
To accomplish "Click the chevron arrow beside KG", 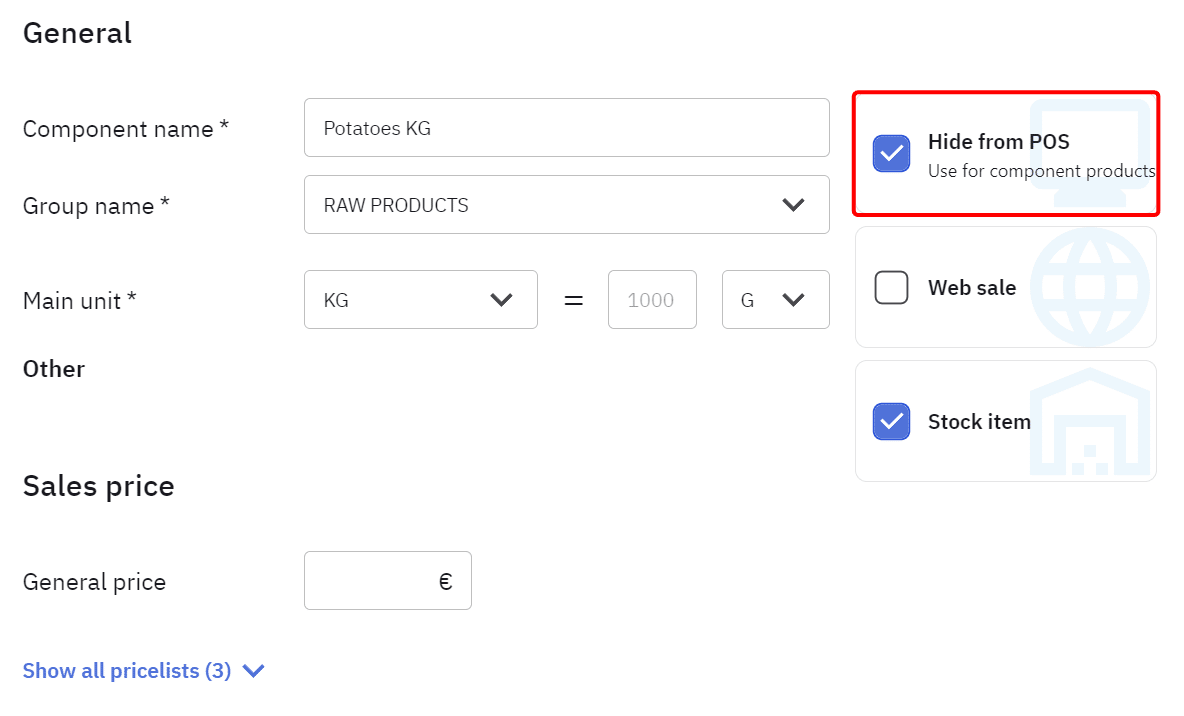I will (502, 300).
